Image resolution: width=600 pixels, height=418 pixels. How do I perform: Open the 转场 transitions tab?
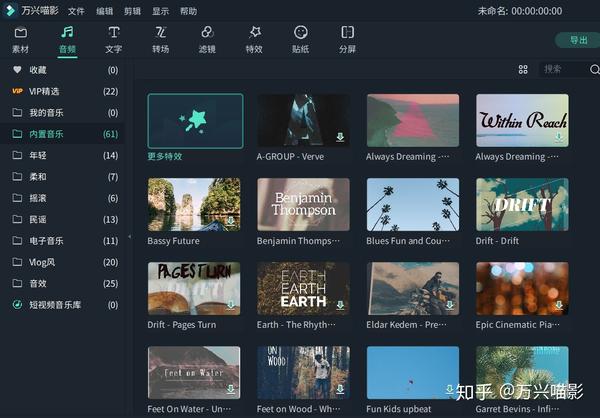(x=160, y=40)
